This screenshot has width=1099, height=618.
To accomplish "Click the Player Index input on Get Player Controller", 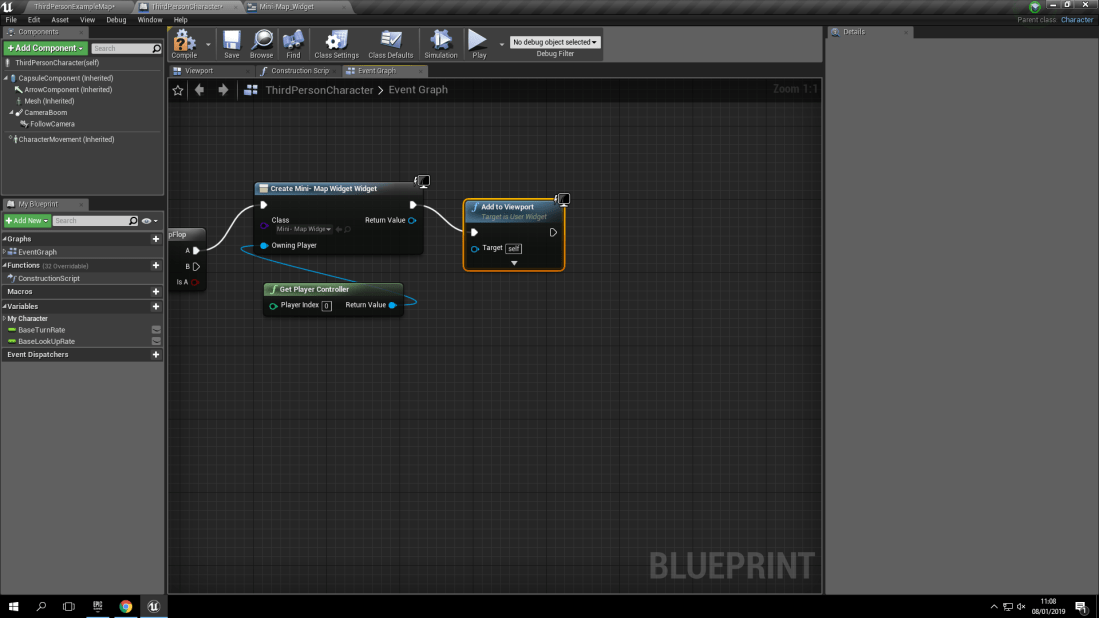I will pyautogui.click(x=327, y=305).
